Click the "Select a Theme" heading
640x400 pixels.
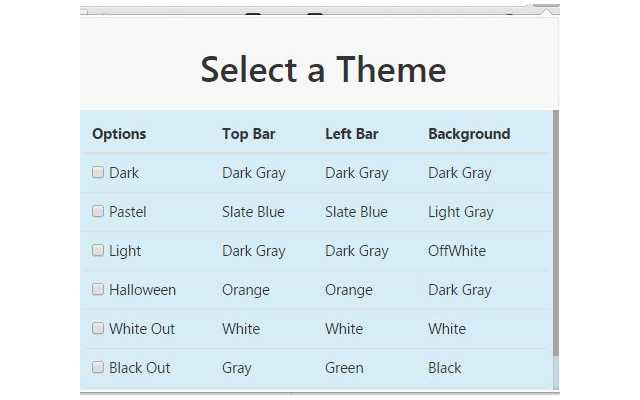click(x=323, y=70)
